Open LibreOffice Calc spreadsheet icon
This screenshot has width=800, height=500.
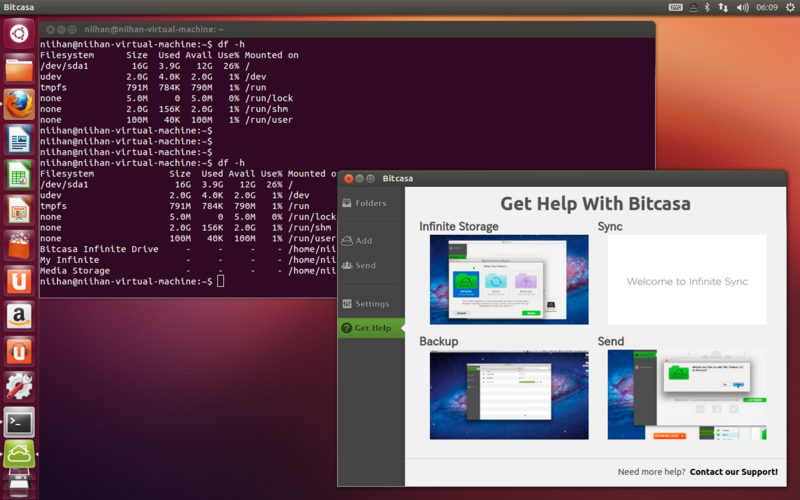(19, 175)
